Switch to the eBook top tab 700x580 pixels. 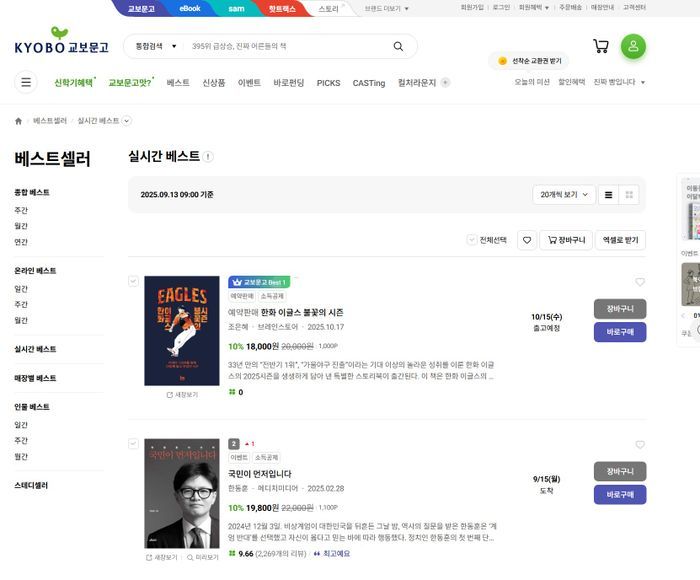tap(189, 8)
